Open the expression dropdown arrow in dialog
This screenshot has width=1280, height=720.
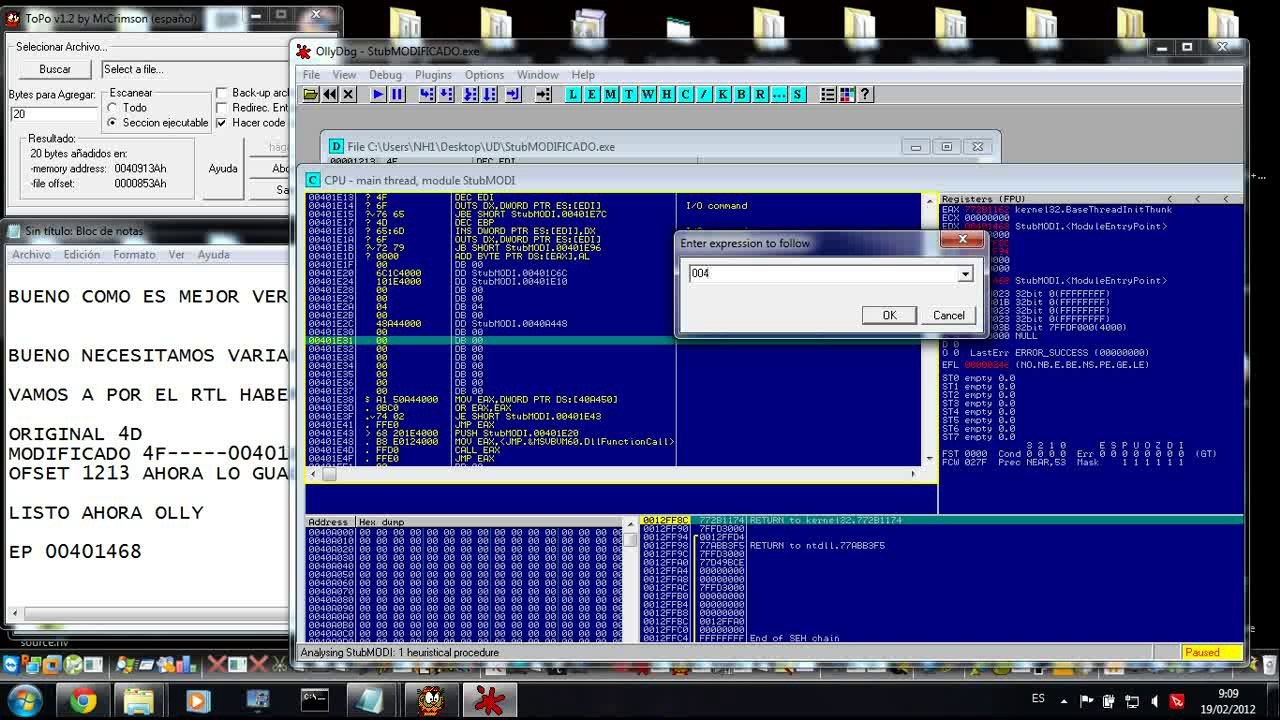pos(965,274)
